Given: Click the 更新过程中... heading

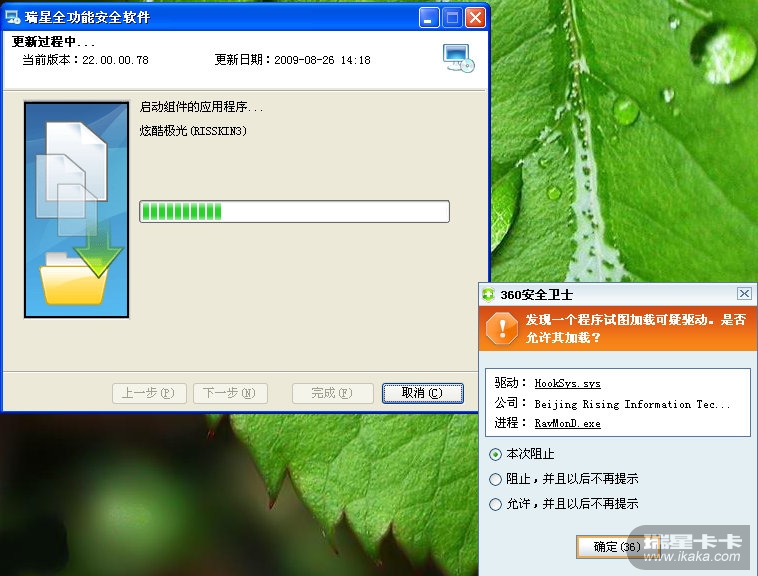Looking at the screenshot, I should pos(53,42).
